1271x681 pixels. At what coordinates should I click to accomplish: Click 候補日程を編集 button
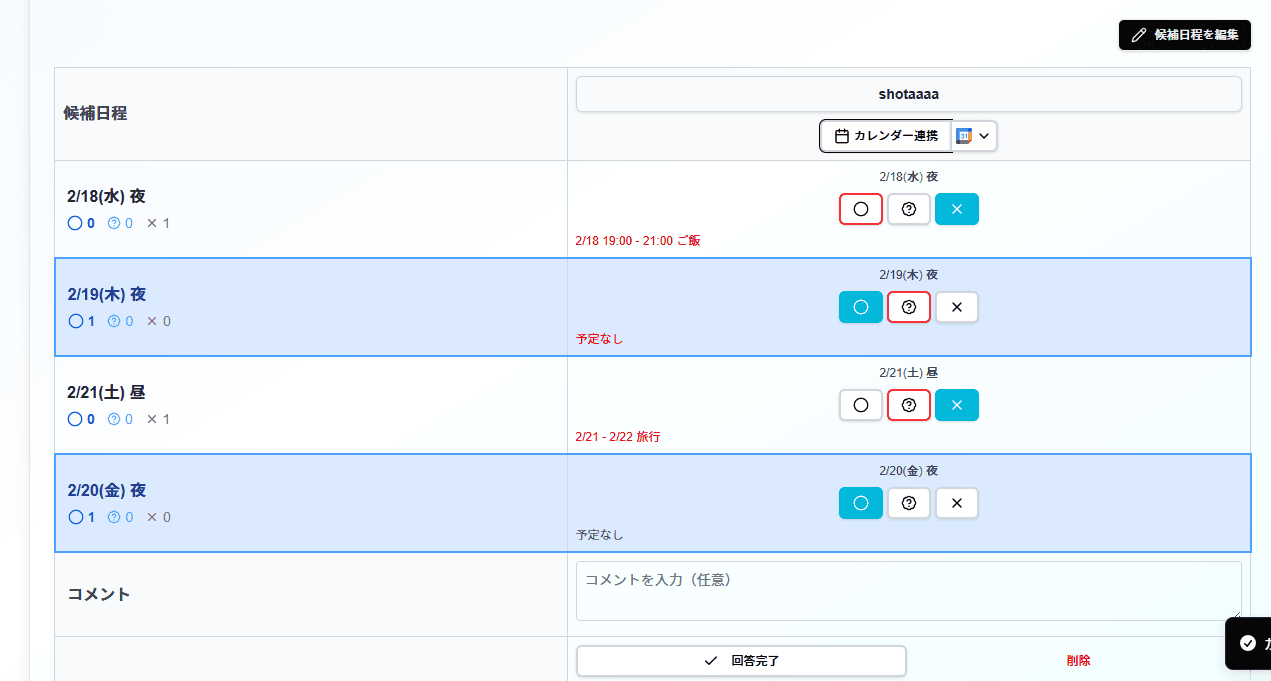[x=1184, y=34]
